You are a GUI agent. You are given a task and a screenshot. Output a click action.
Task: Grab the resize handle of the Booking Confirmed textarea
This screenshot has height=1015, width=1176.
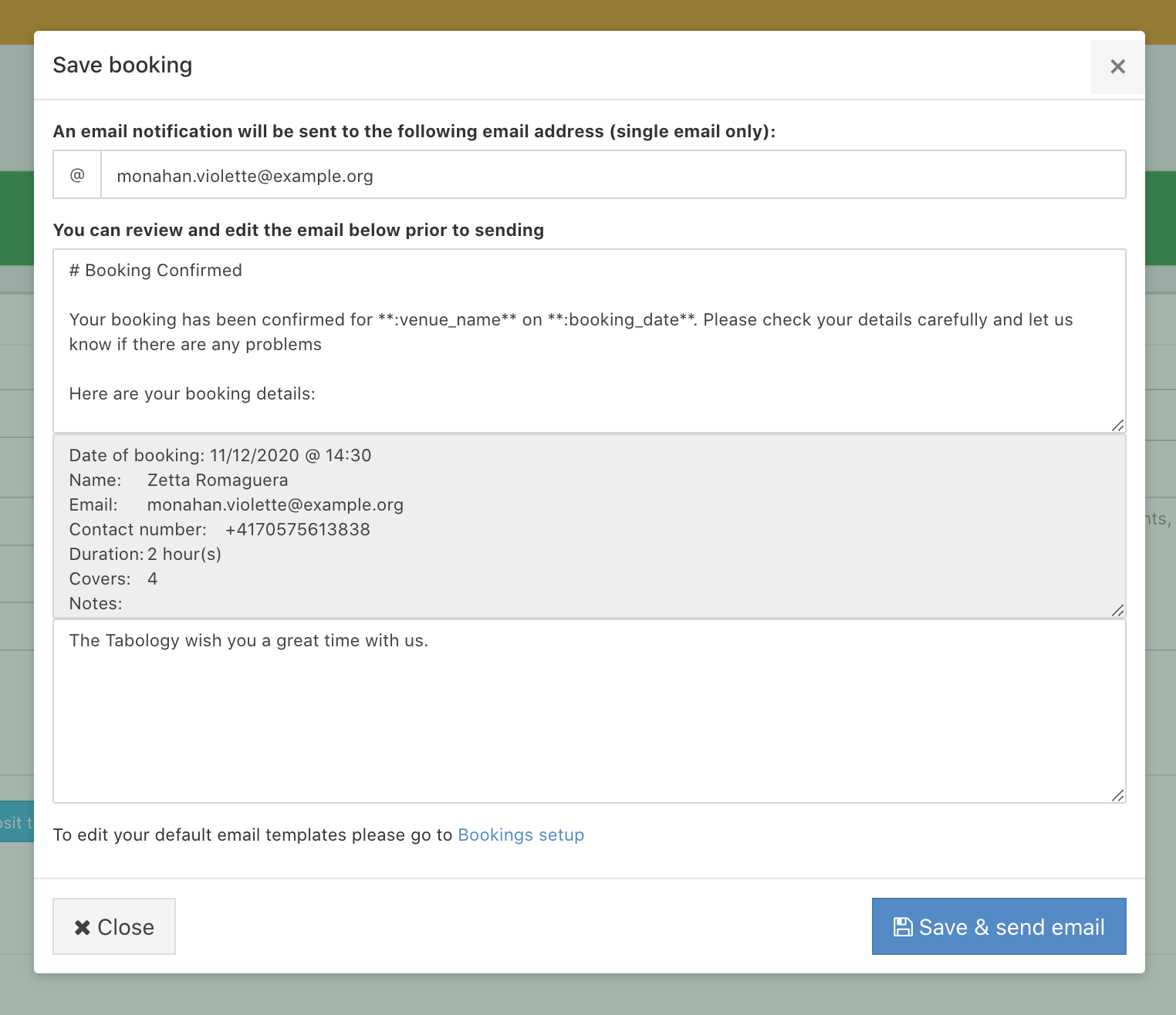(x=1117, y=425)
